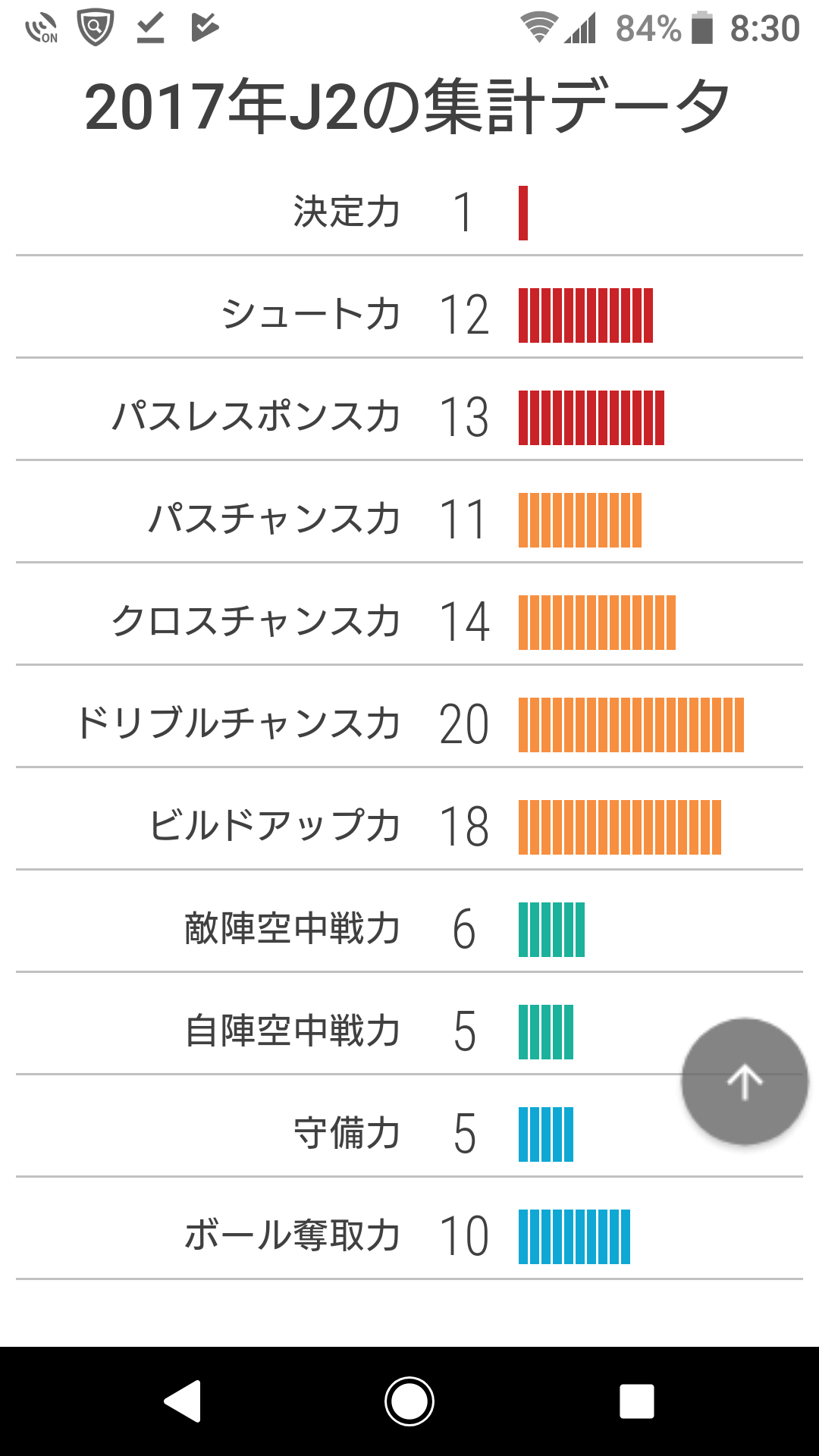Select the ボール奪取力 label

point(293,1236)
